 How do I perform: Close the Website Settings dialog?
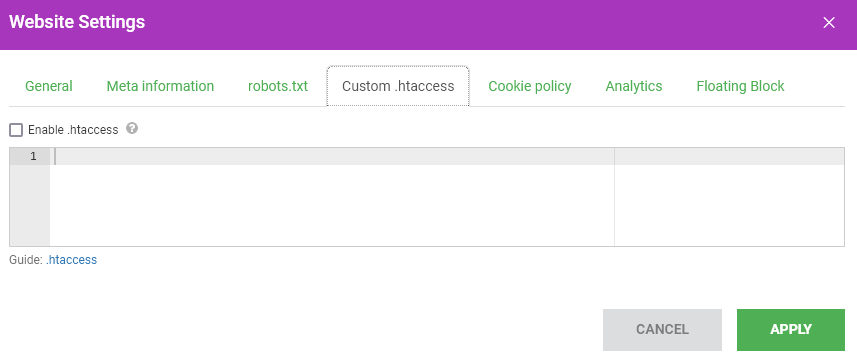[x=829, y=22]
